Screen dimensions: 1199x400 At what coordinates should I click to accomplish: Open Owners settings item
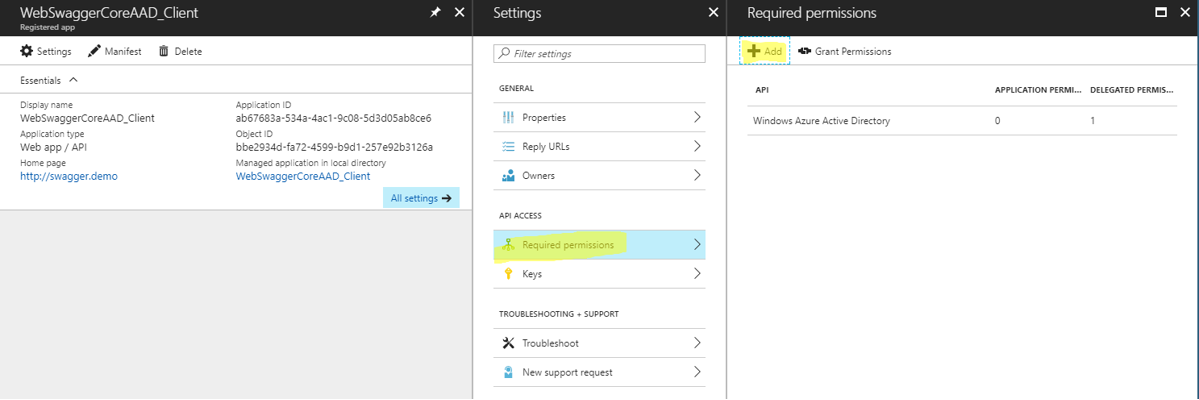click(600, 175)
